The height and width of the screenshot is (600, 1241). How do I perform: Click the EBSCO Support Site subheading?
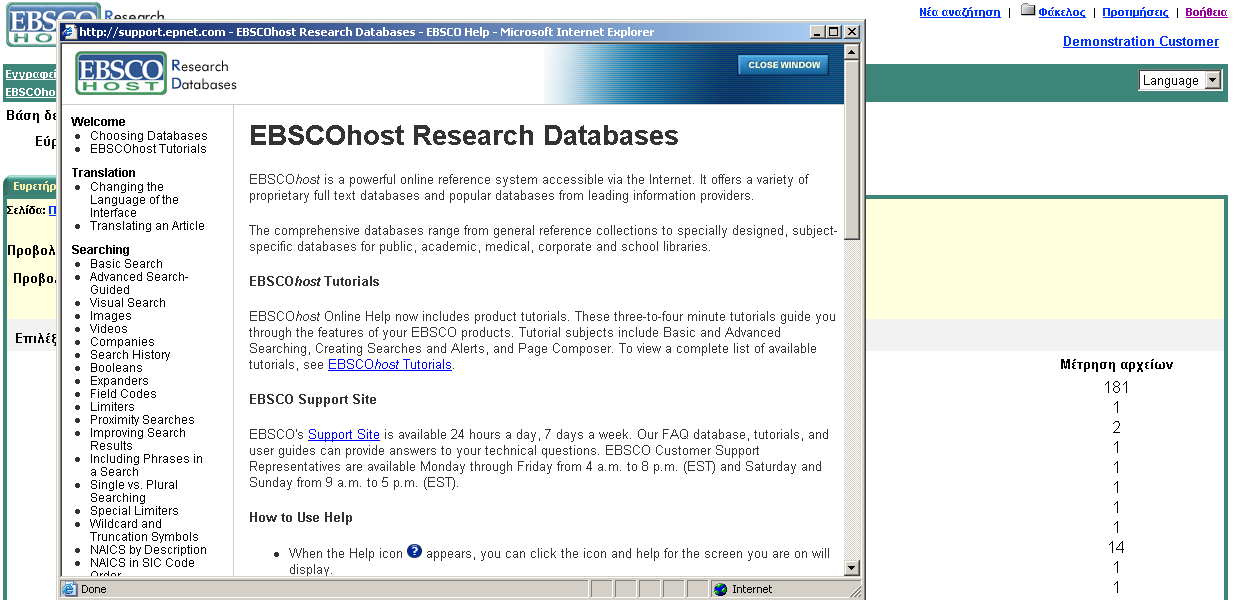tap(313, 399)
